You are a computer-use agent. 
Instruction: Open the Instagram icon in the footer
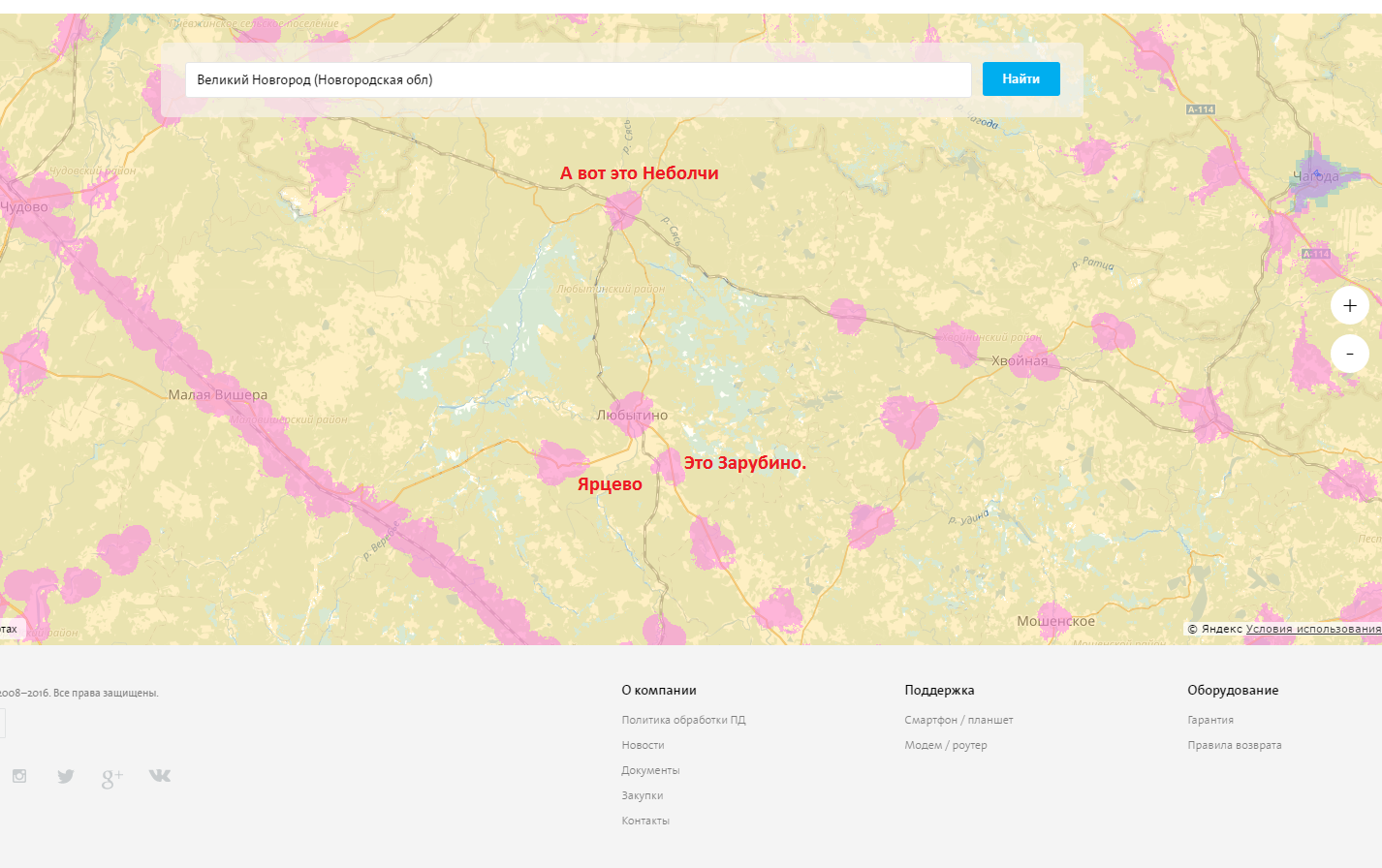[x=19, y=776]
